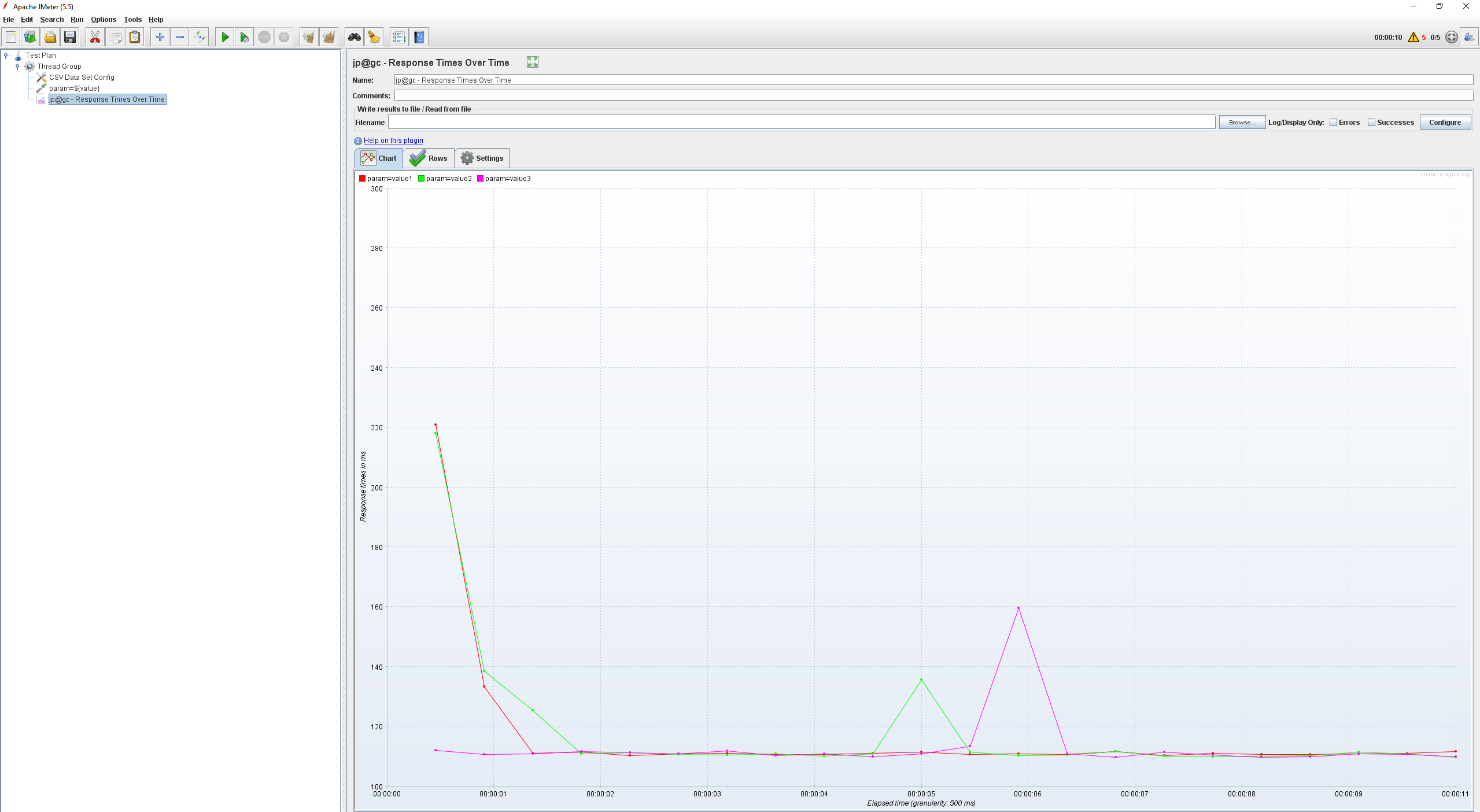Click the param=value3 magenta legend swatch
The width and height of the screenshot is (1480, 812).
480,179
